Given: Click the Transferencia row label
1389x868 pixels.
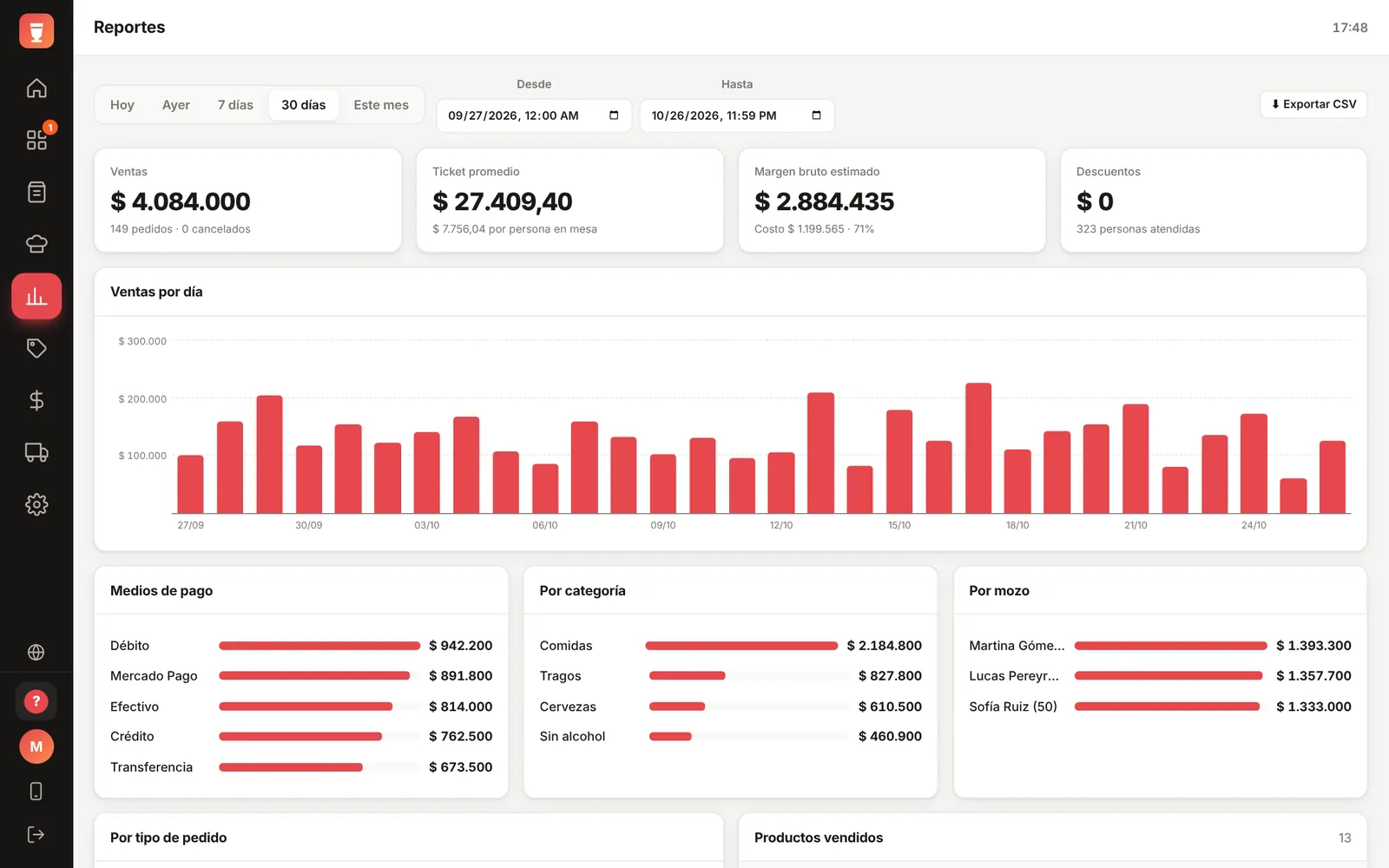Looking at the screenshot, I should tap(151, 767).
